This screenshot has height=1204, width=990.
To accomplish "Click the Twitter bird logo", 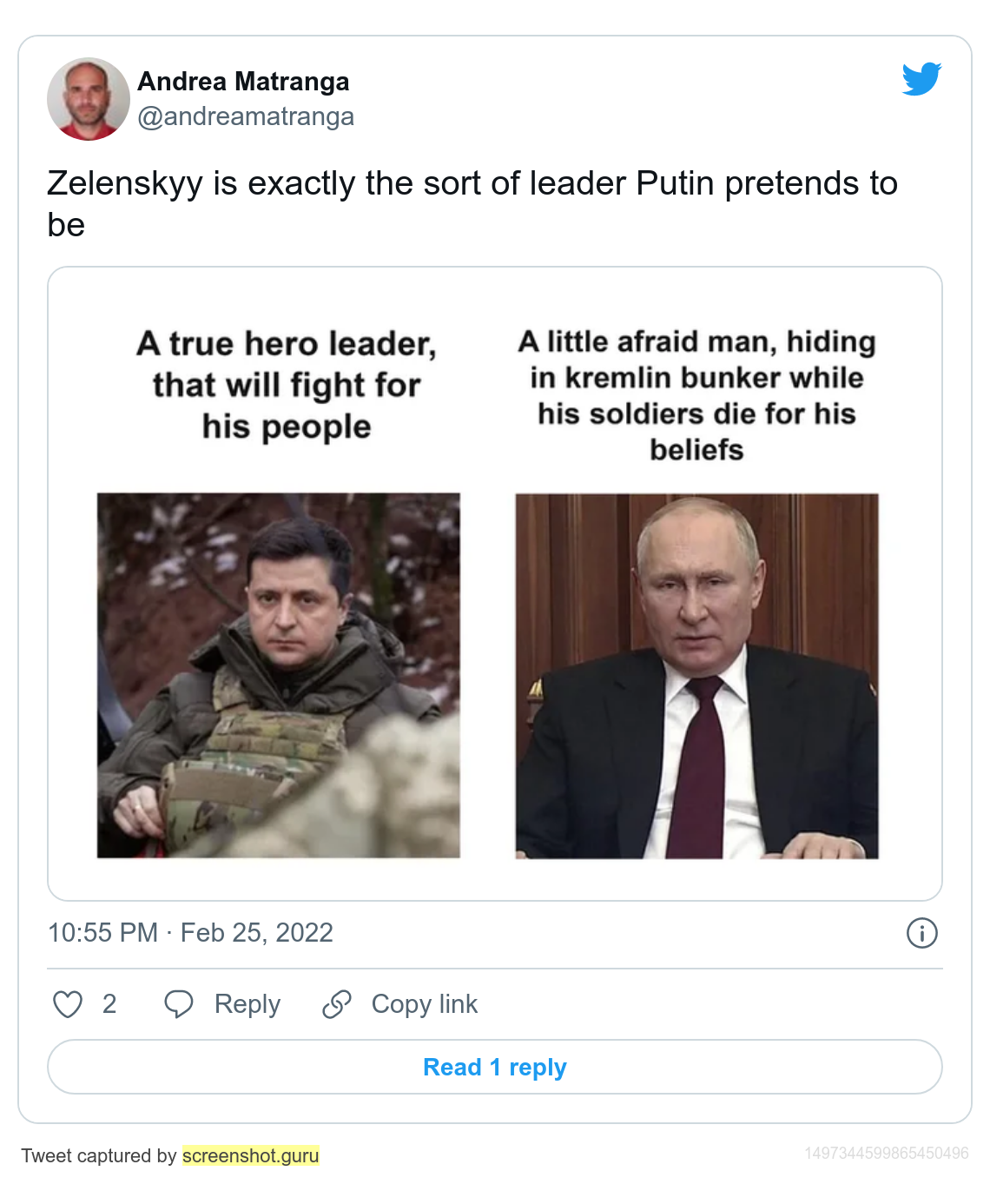I will click(x=921, y=79).
